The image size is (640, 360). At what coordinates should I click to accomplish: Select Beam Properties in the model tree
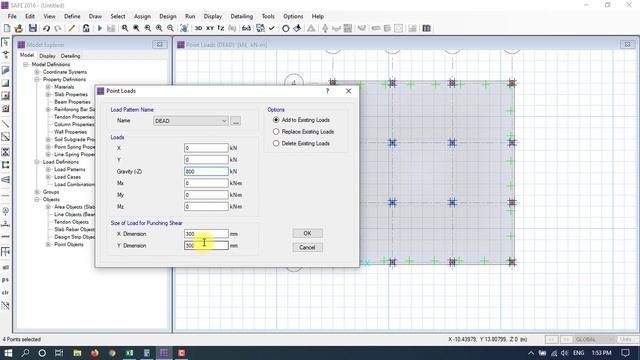[x=72, y=102]
